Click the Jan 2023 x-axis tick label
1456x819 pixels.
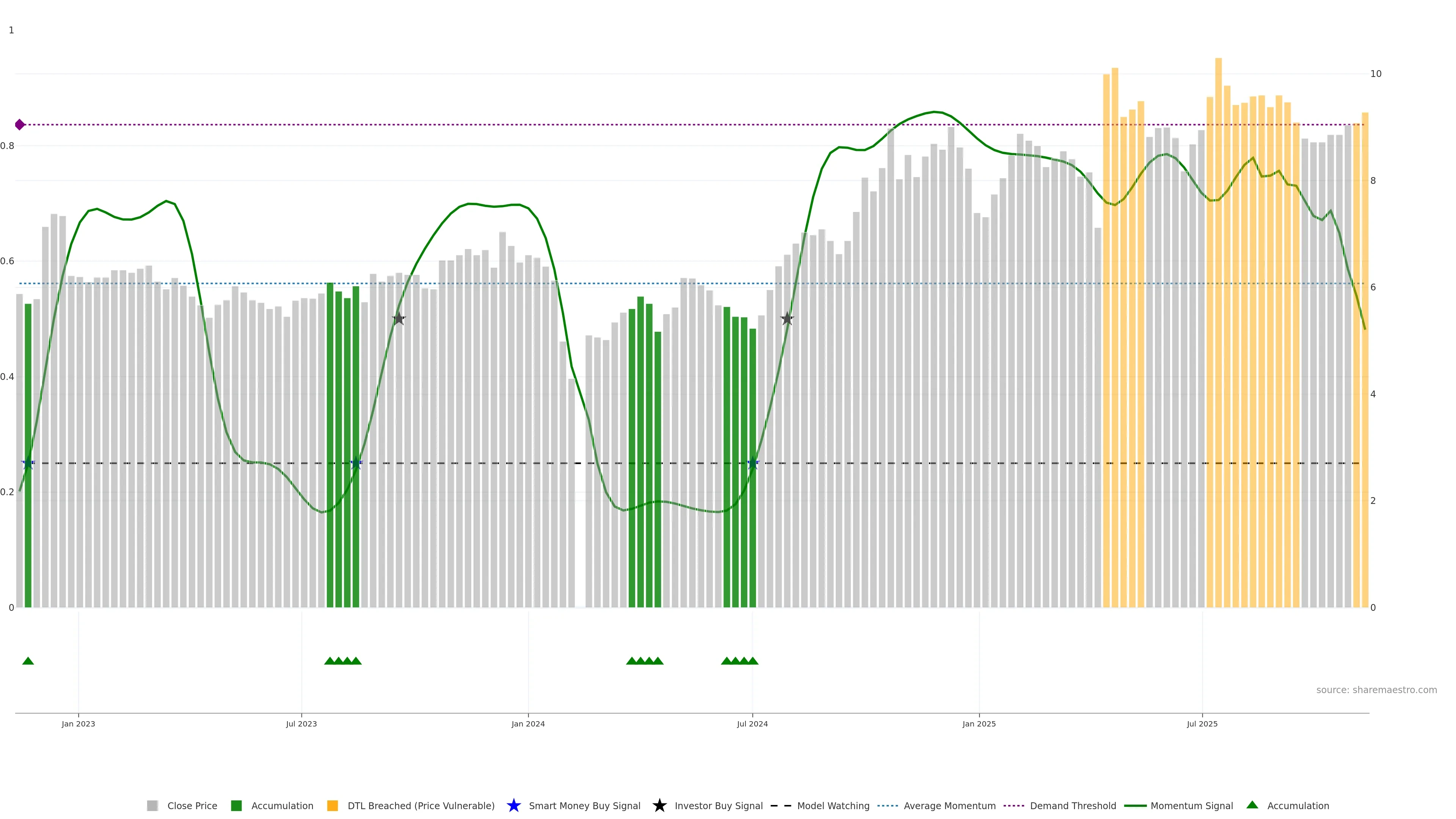click(x=78, y=723)
